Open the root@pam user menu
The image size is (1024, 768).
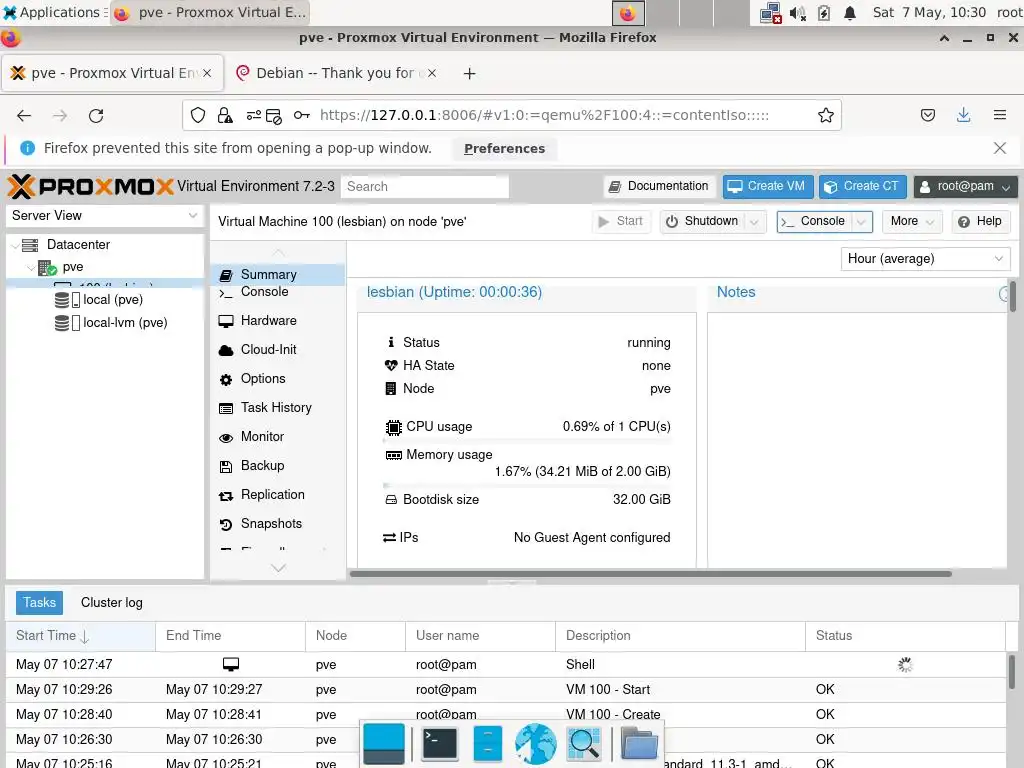965,187
